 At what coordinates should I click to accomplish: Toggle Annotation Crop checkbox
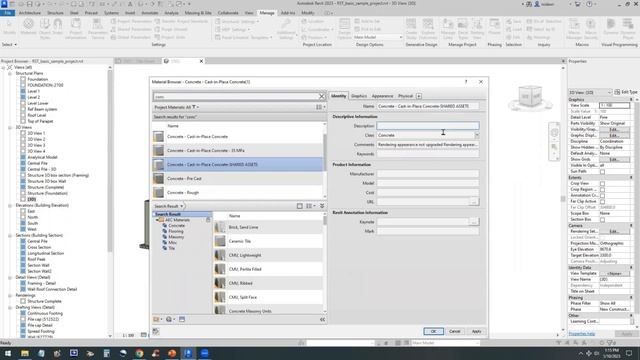(x=602, y=196)
